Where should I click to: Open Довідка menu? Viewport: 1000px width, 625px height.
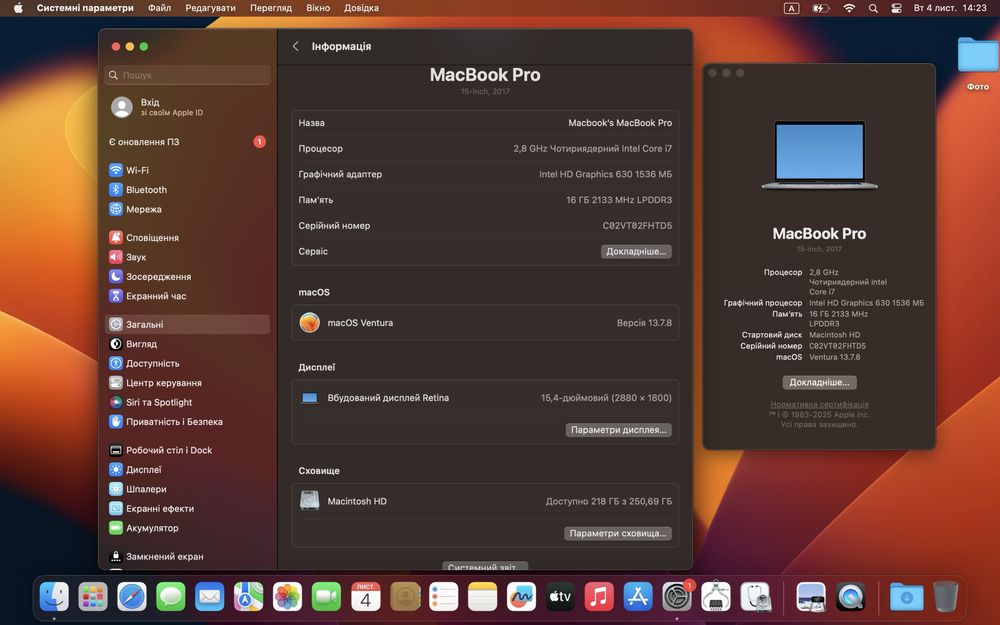tap(361, 8)
